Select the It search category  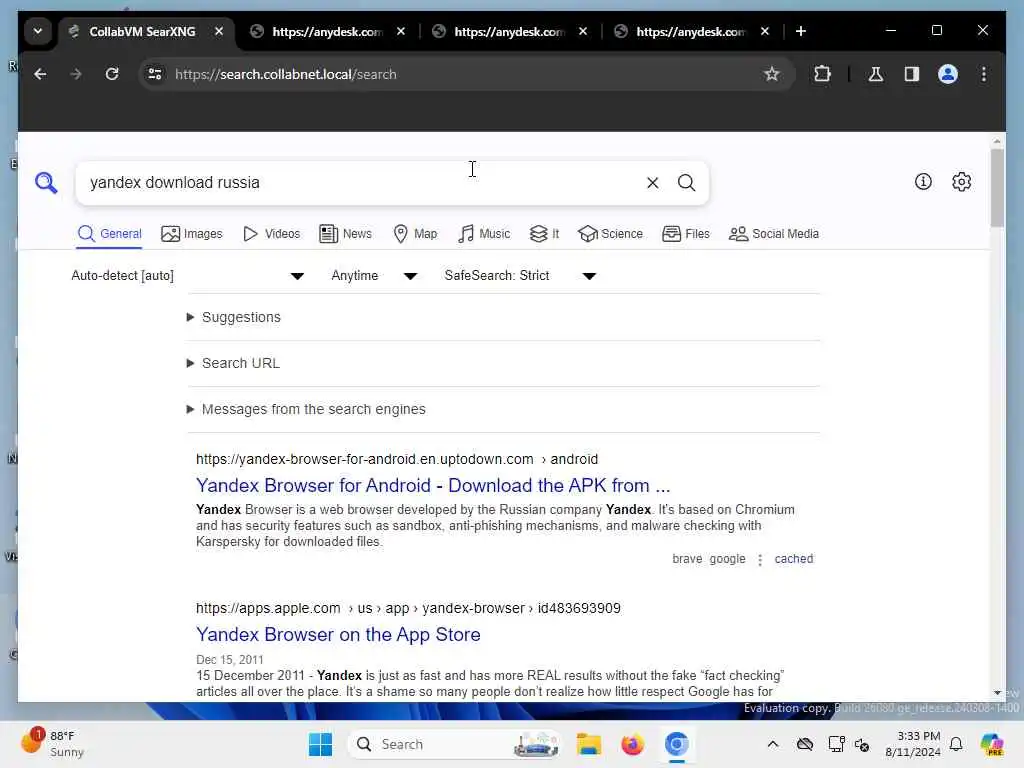[544, 234]
